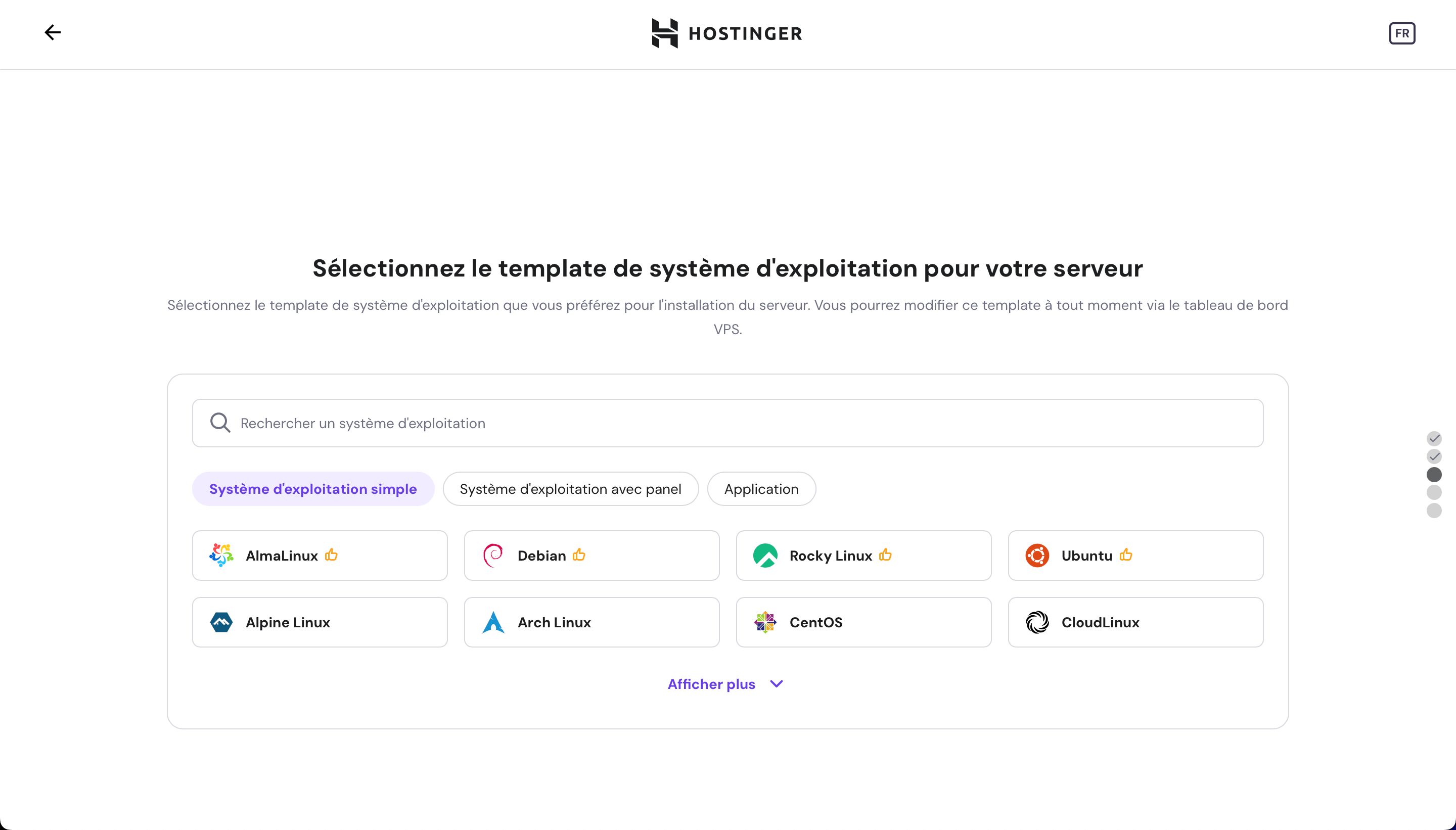Click the Hostinger logo
Viewport: 1456px width, 830px height.
[x=727, y=33]
